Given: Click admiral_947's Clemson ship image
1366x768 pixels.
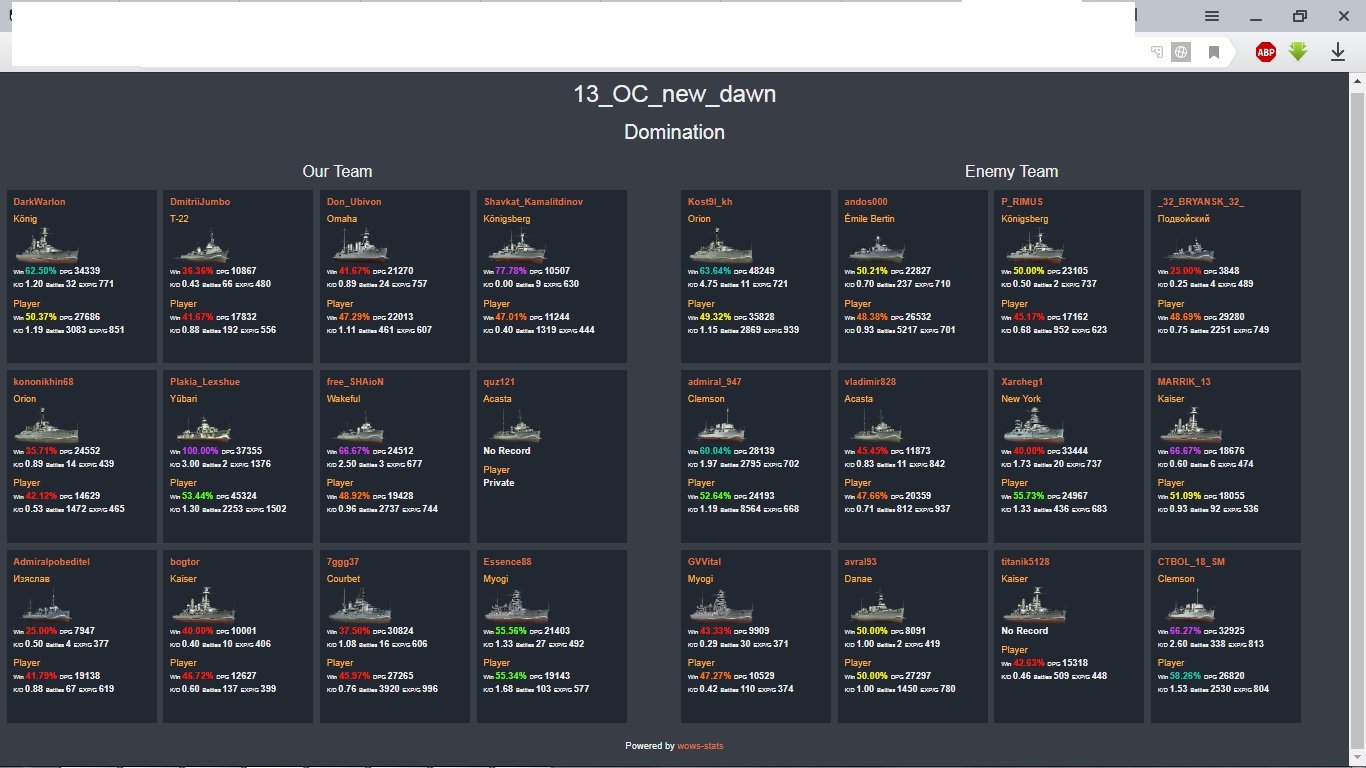Looking at the screenshot, I should coord(720,425).
